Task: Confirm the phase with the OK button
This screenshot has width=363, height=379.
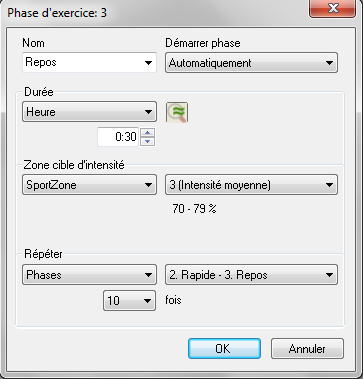Action: [x=224, y=349]
